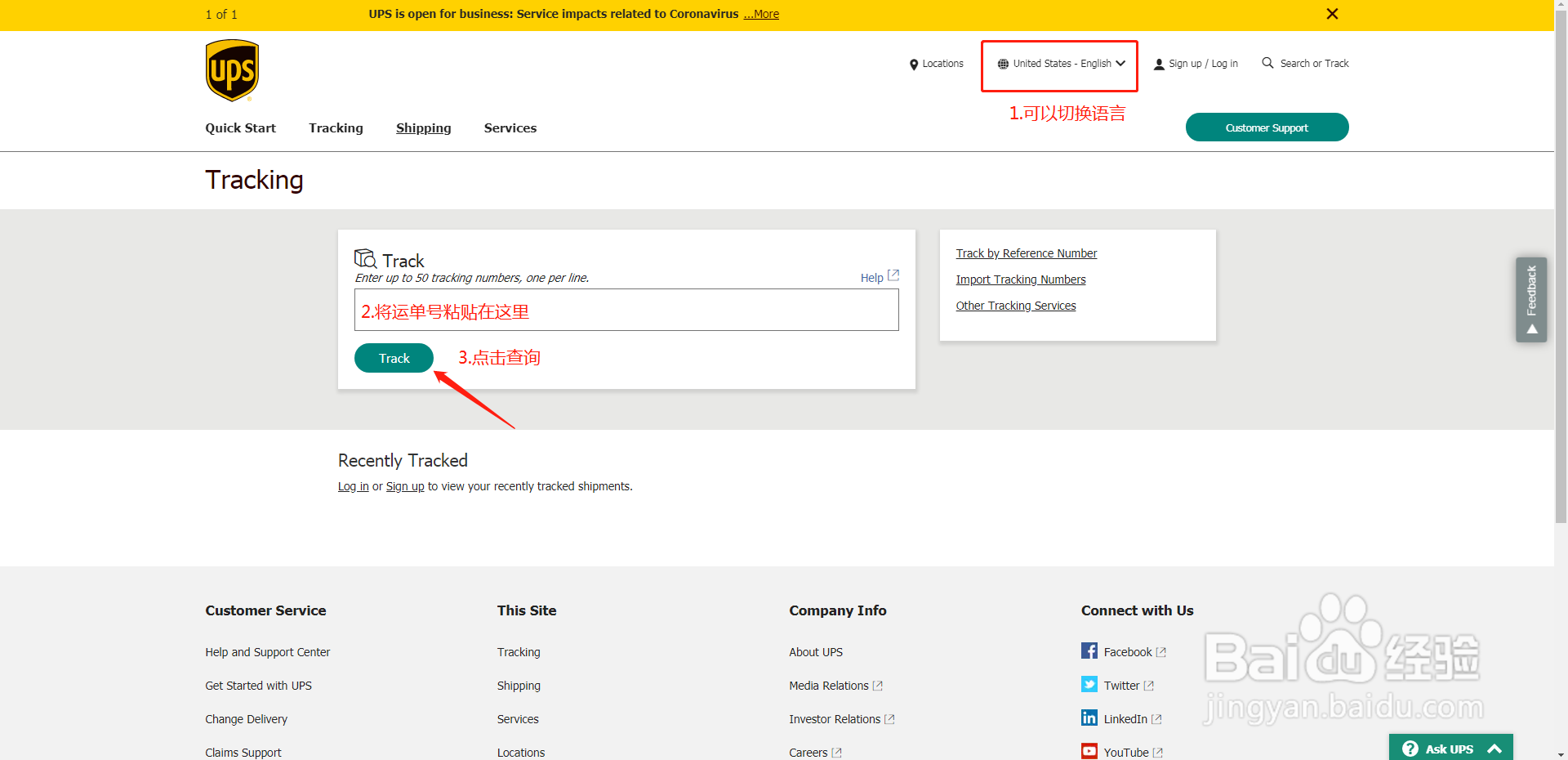Click the magnifier search icon

[x=1267, y=63]
